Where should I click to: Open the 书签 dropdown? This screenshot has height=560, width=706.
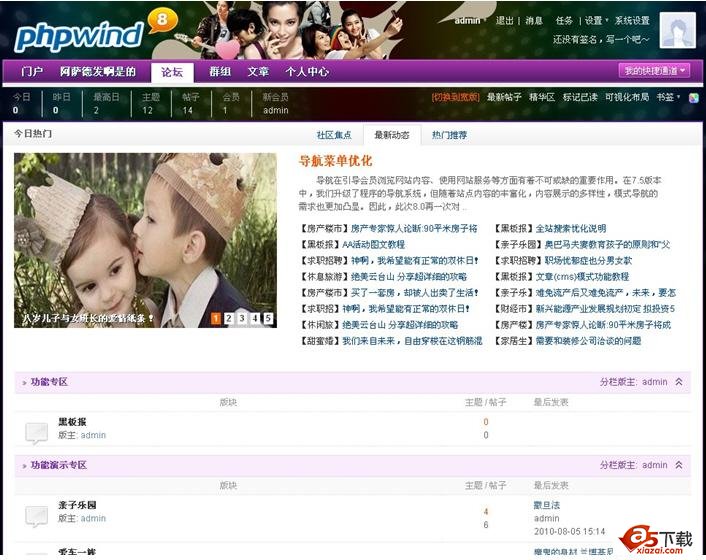pyautogui.click(x=668, y=97)
